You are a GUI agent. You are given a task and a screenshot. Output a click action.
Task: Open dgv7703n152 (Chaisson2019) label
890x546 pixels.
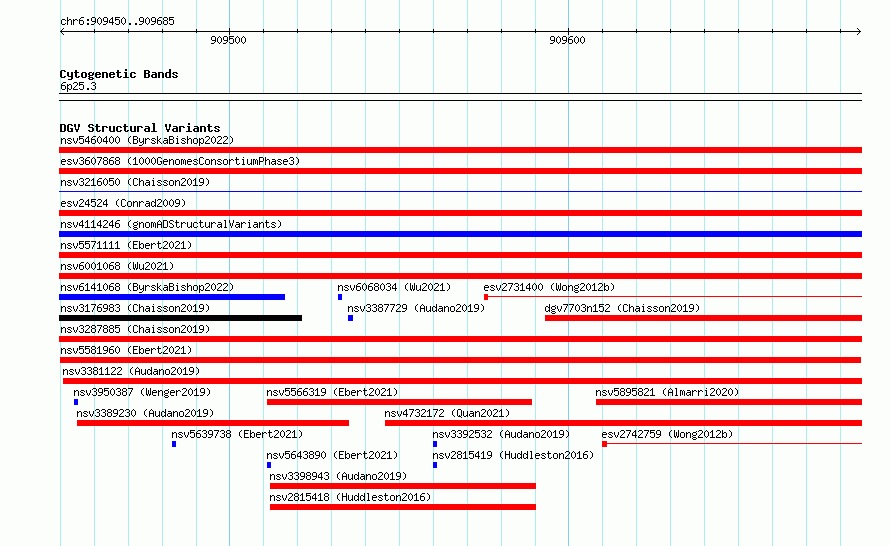(x=622, y=308)
